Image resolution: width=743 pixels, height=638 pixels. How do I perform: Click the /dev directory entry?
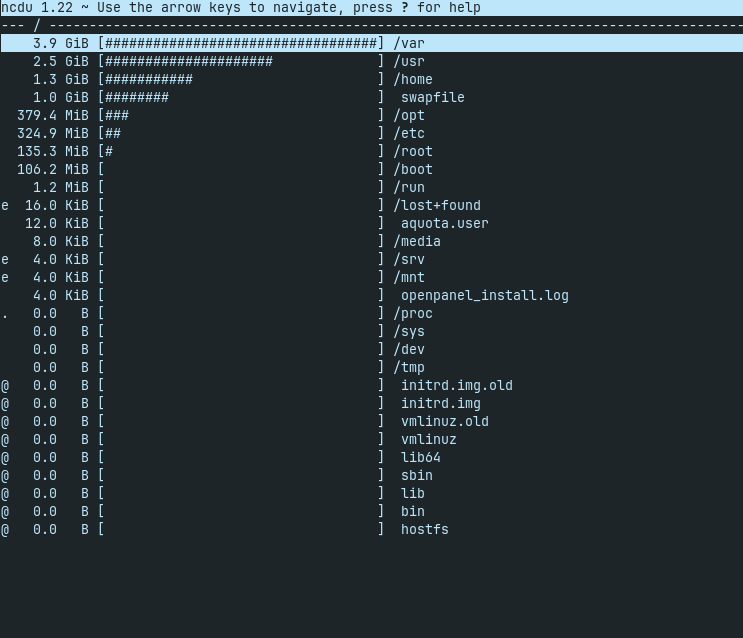(x=372, y=349)
